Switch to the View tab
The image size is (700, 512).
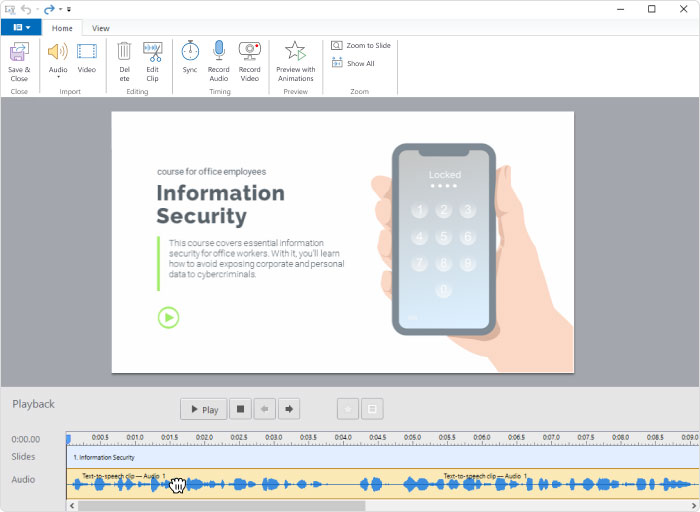101,28
